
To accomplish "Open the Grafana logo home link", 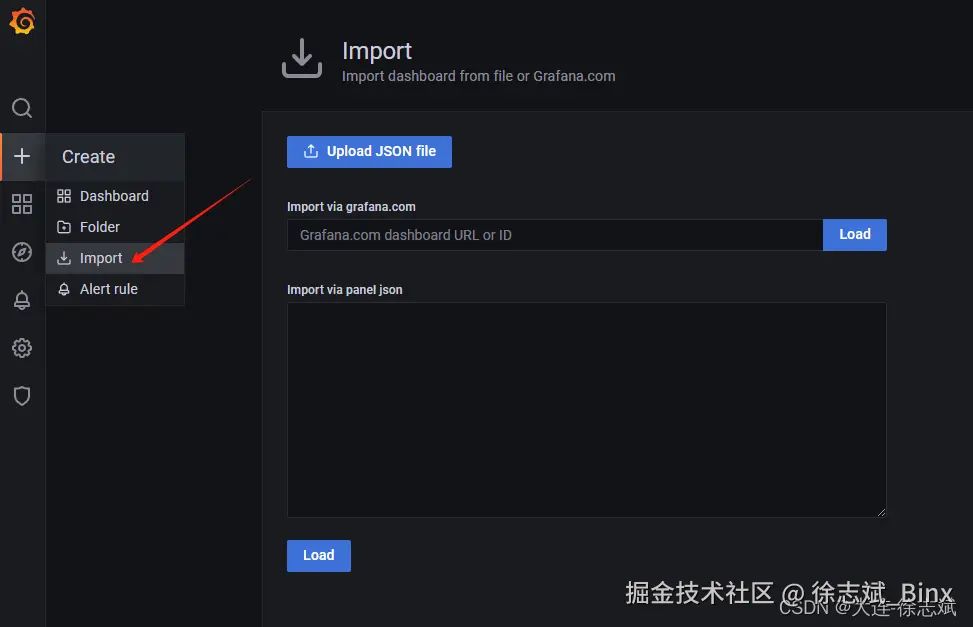I will click(22, 21).
